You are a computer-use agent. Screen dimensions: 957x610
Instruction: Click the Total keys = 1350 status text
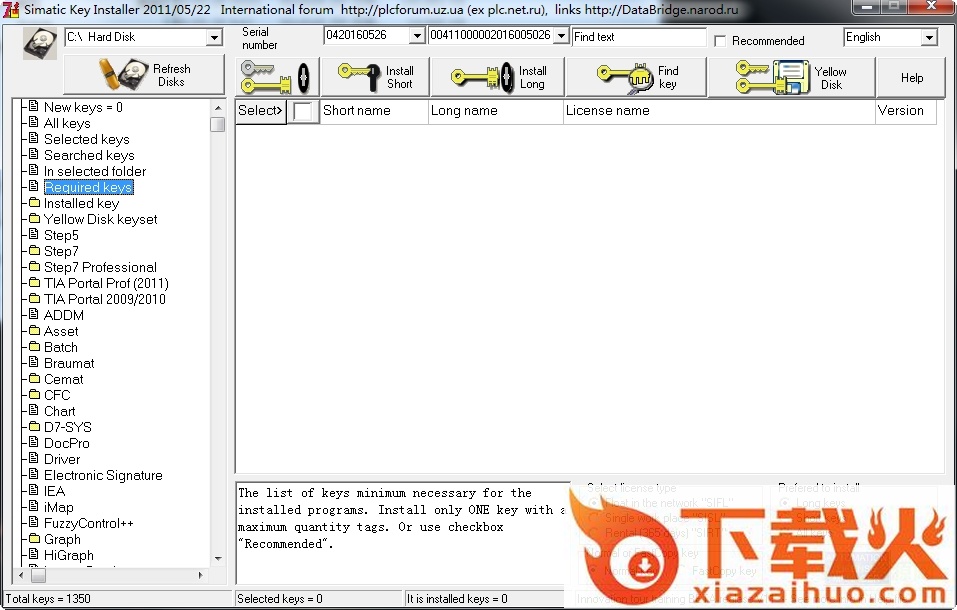tap(48, 599)
